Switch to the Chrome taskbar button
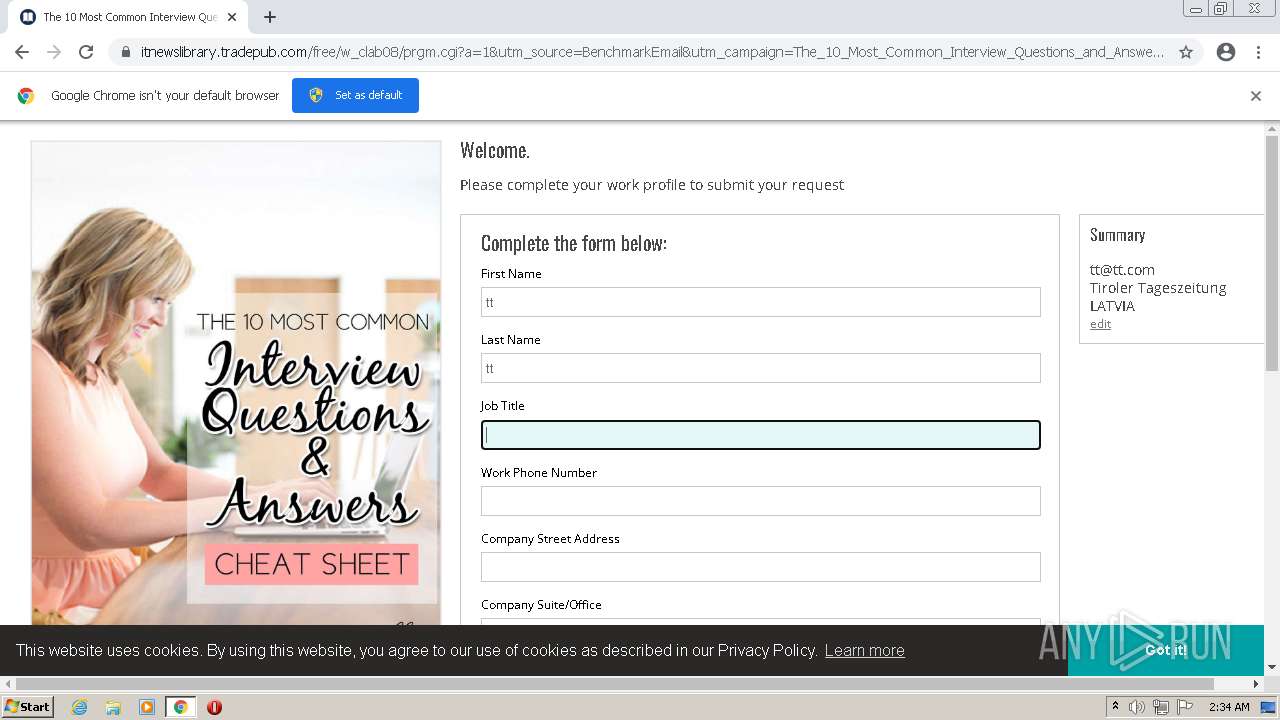 pyautogui.click(x=180, y=707)
